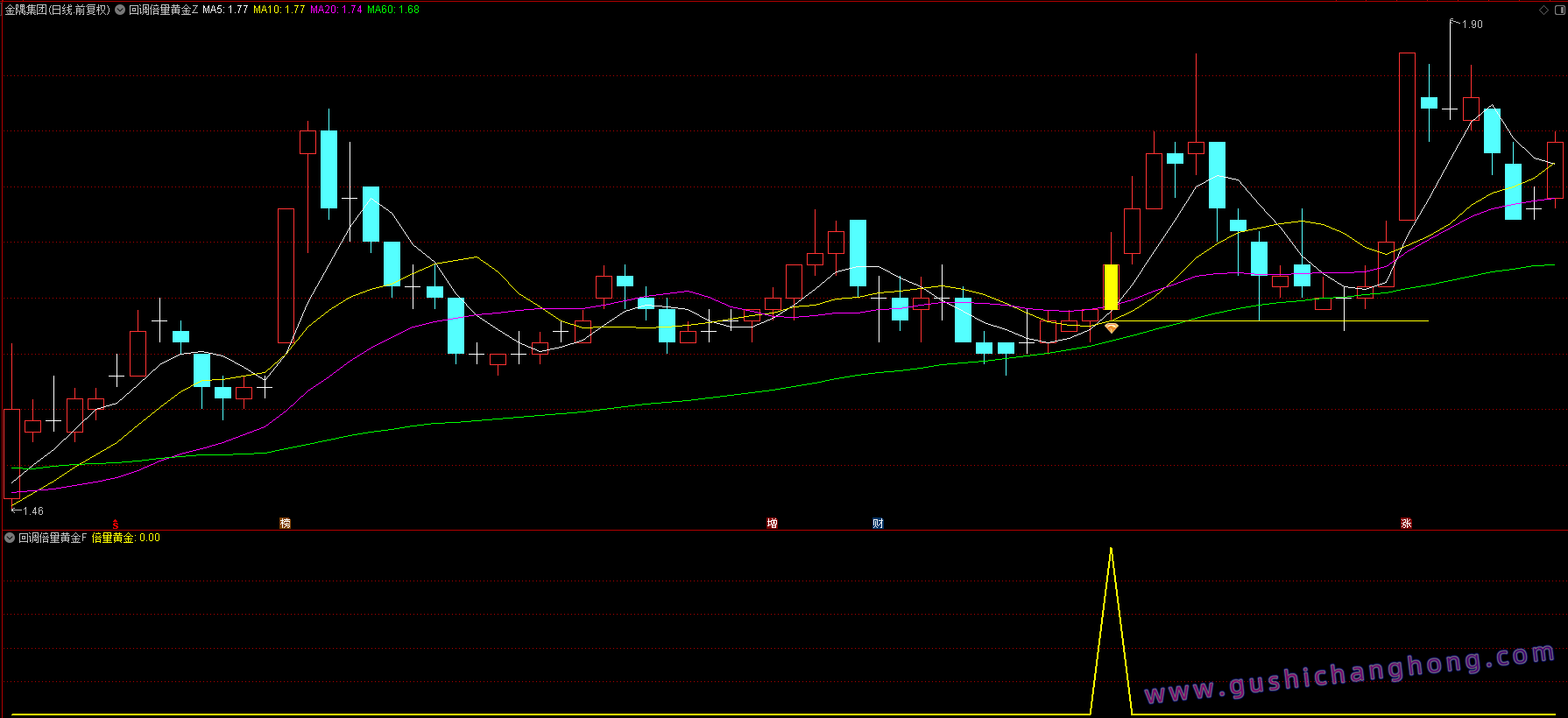
Task: Click the diamond icon in top-right corner
Action: [x=1543, y=11]
